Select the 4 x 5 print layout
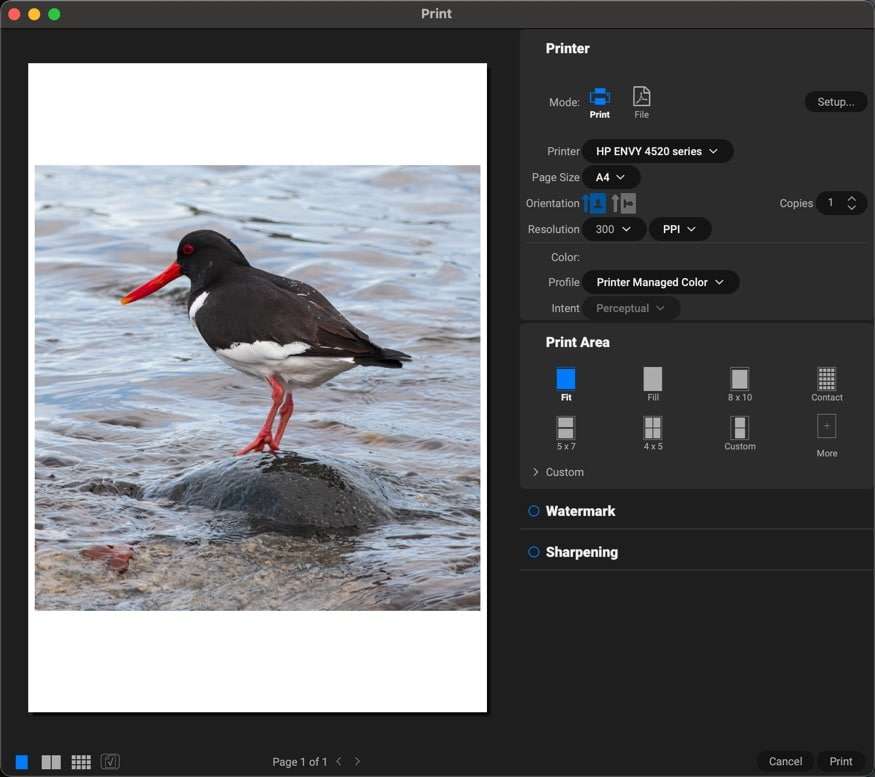Image resolution: width=875 pixels, height=777 pixels. point(652,433)
